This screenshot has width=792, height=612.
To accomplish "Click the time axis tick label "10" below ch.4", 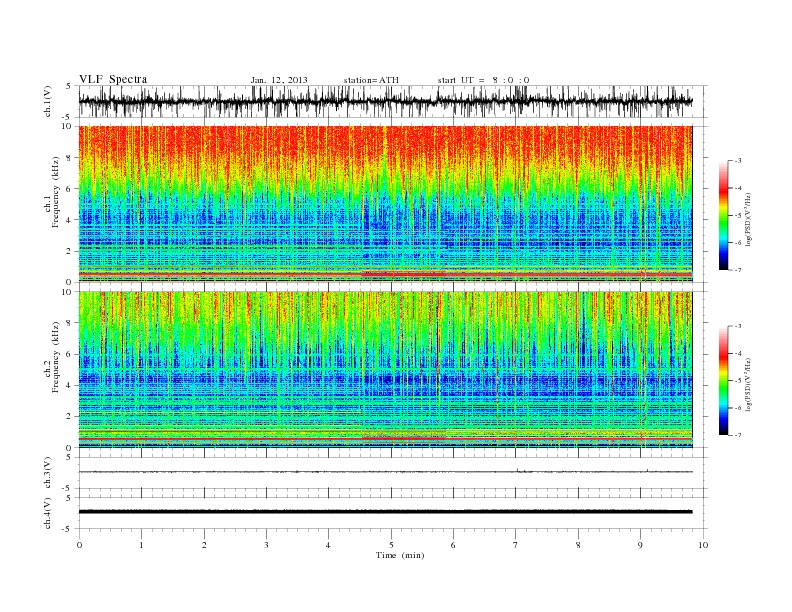I will click(703, 545).
